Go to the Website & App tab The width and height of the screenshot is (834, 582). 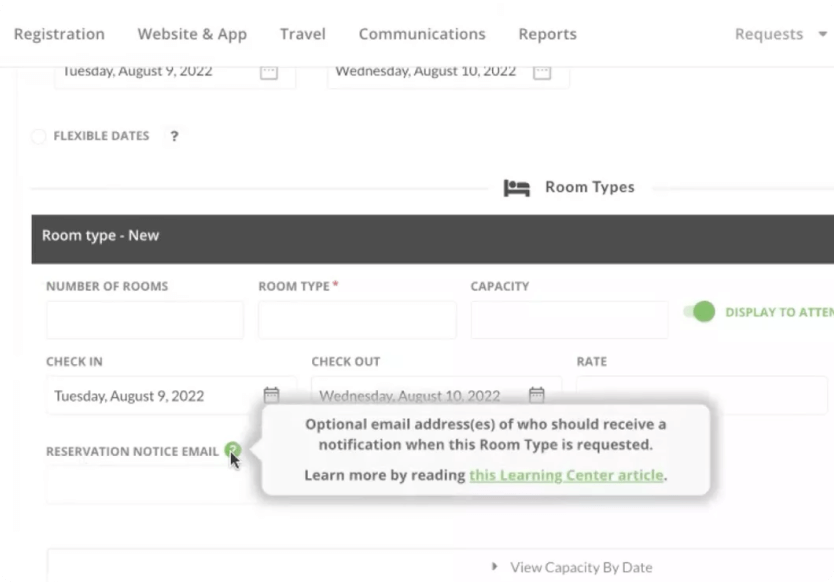[x=192, y=34]
